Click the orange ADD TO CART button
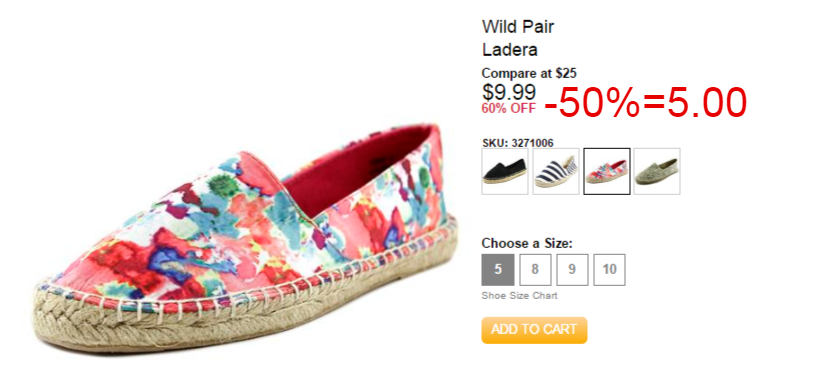Image resolution: width=820 pixels, height=368 pixels. point(534,330)
